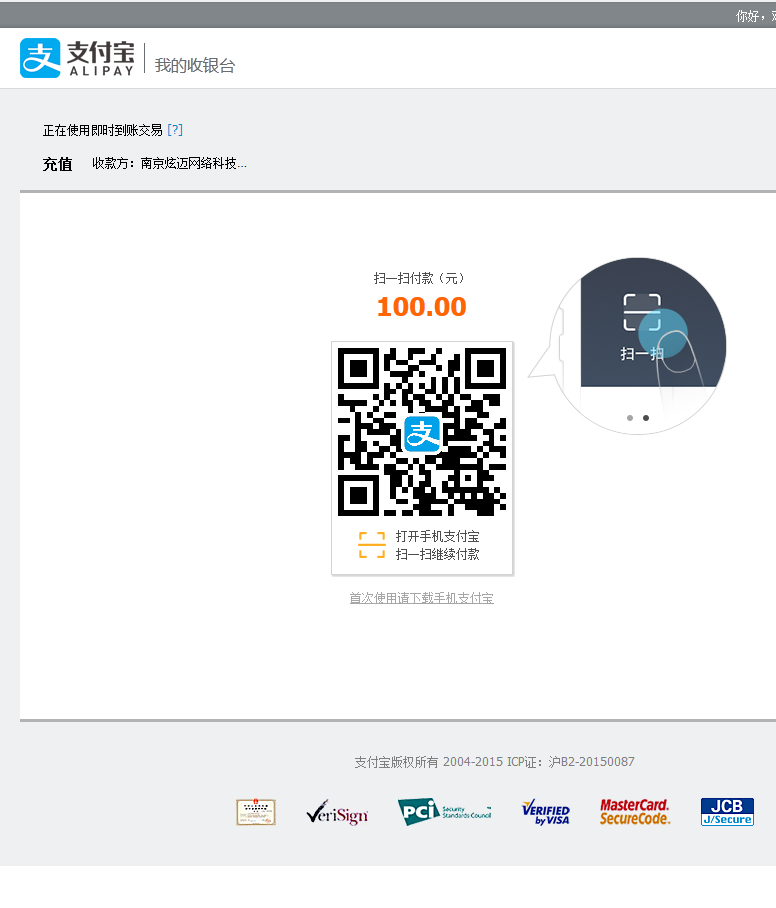Click the 扫一扫 scan illustration on phone
Viewport: 776px width, 908px height.
(x=642, y=327)
